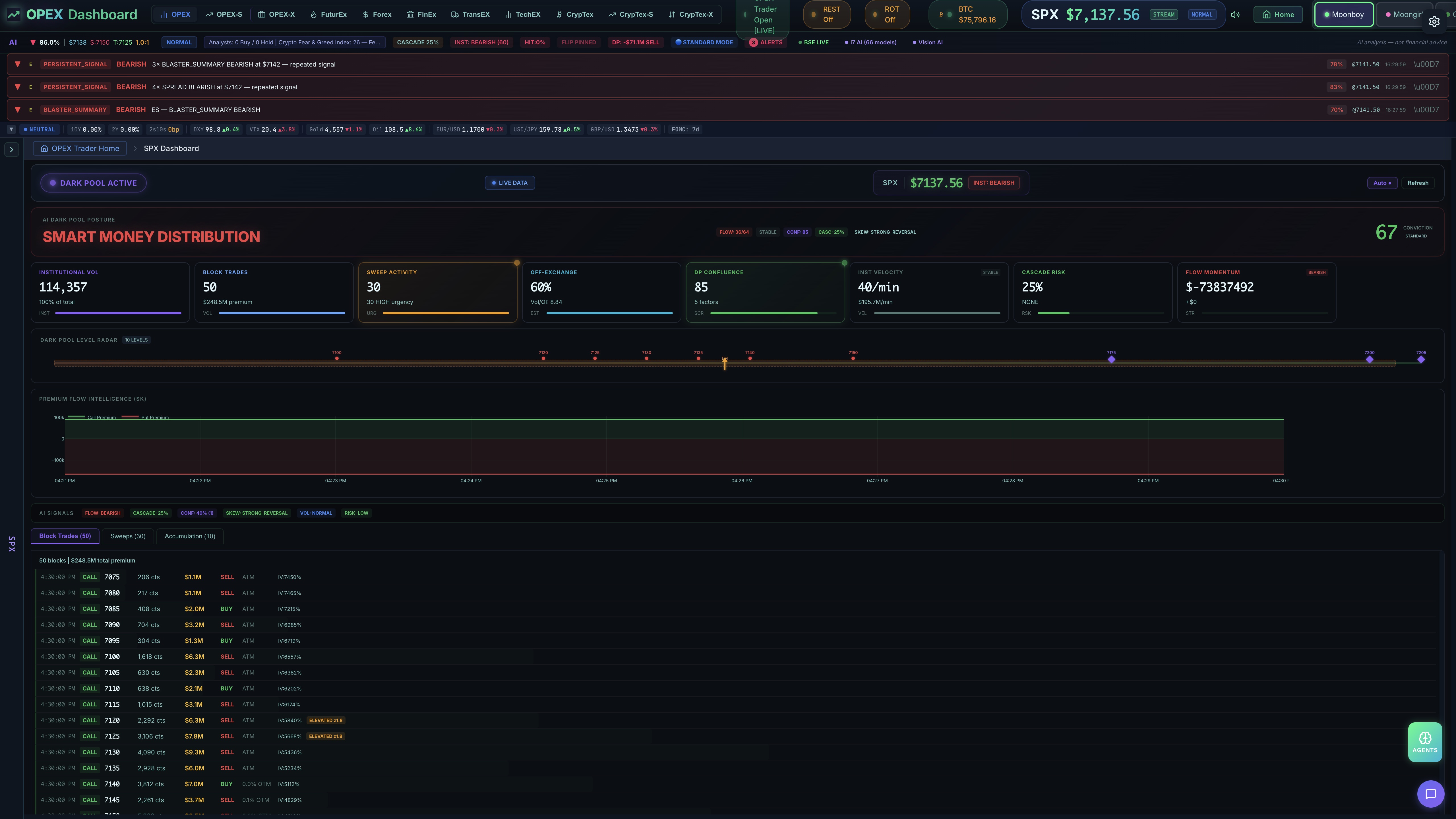This screenshot has width=1456, height=819.
Task: Click the Institutional Vol progress bar
Action: click(x=118, y=313)
